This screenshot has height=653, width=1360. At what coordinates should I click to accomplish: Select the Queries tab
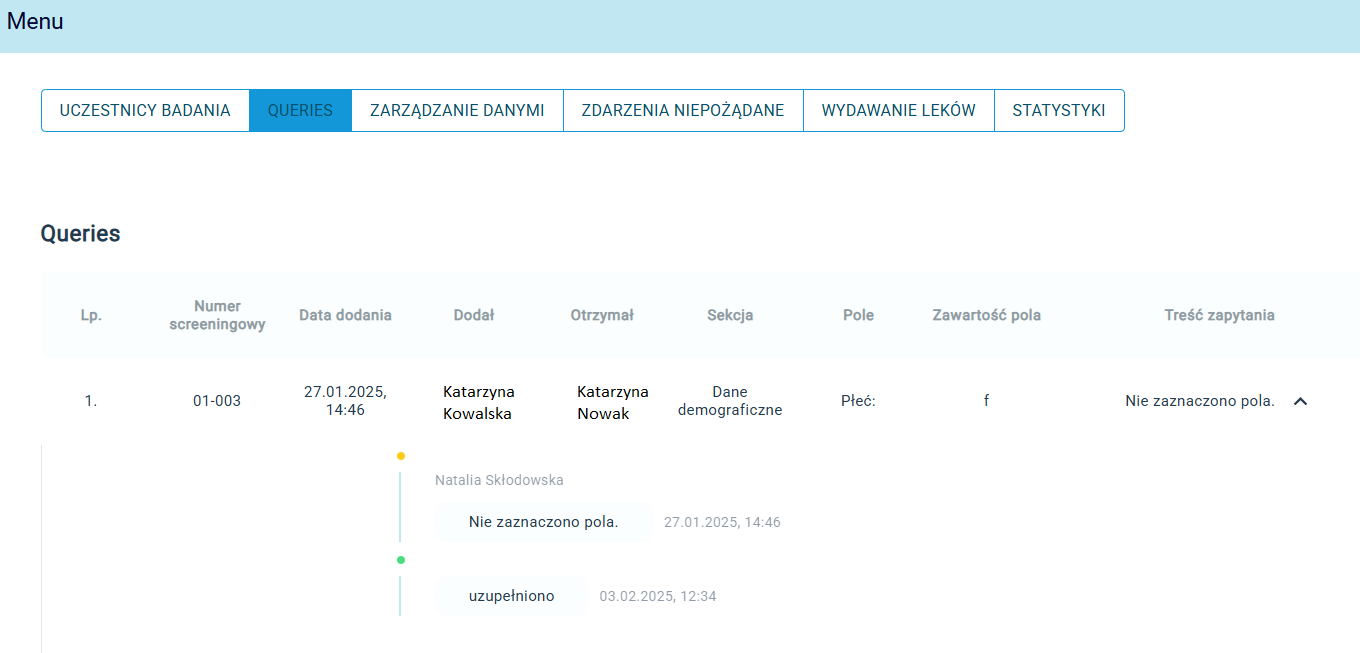click(300, 110)
